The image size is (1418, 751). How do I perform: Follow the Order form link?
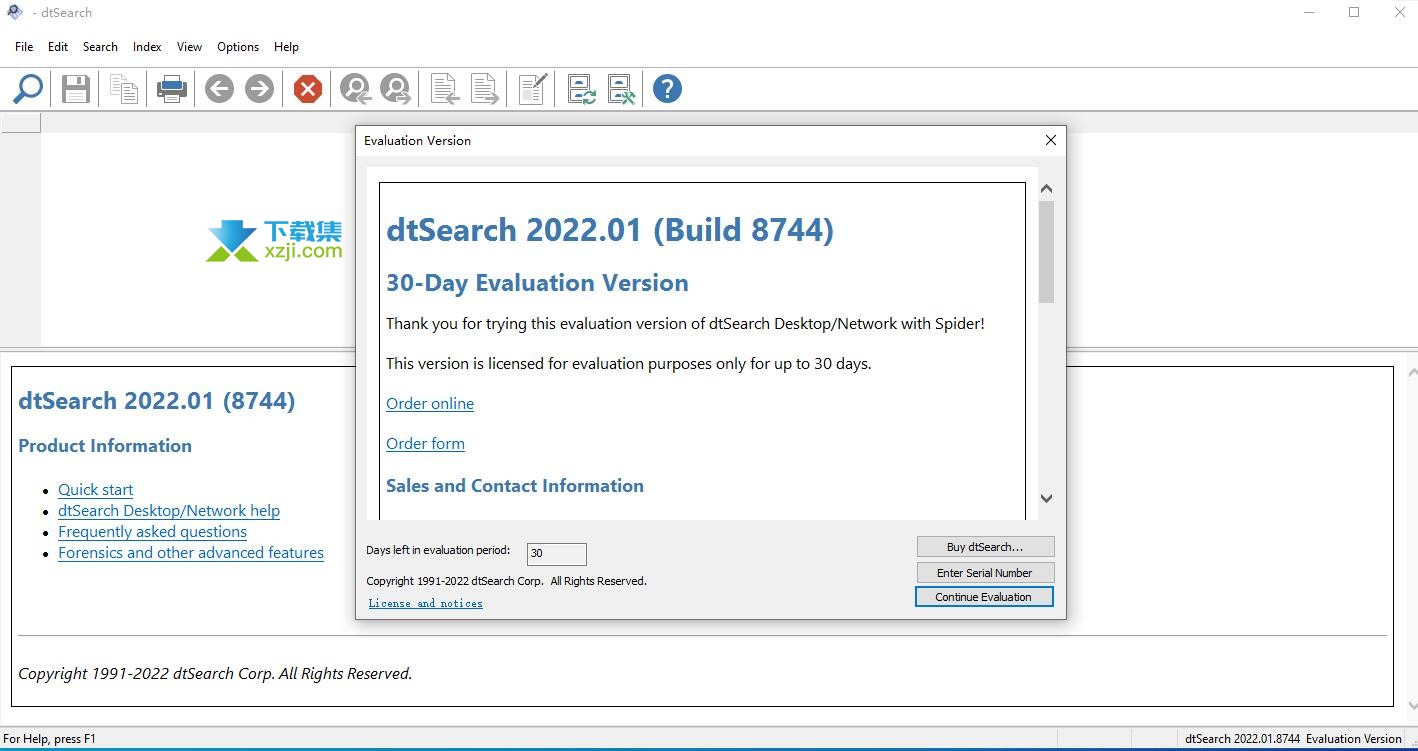[x=425, y=444]
